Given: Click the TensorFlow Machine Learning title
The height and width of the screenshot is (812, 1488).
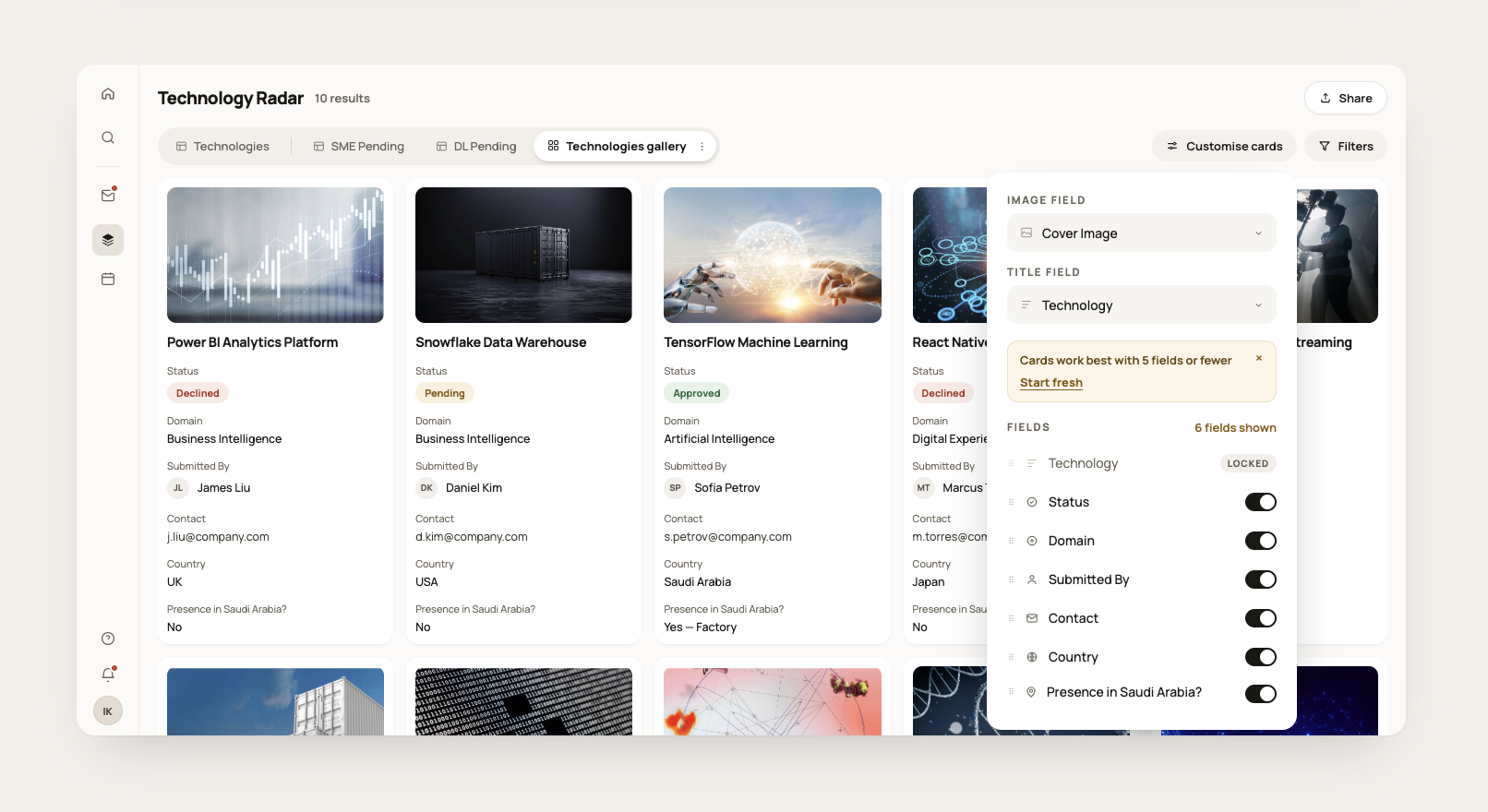Looking at the screenshot, I should tap(756, 342).
